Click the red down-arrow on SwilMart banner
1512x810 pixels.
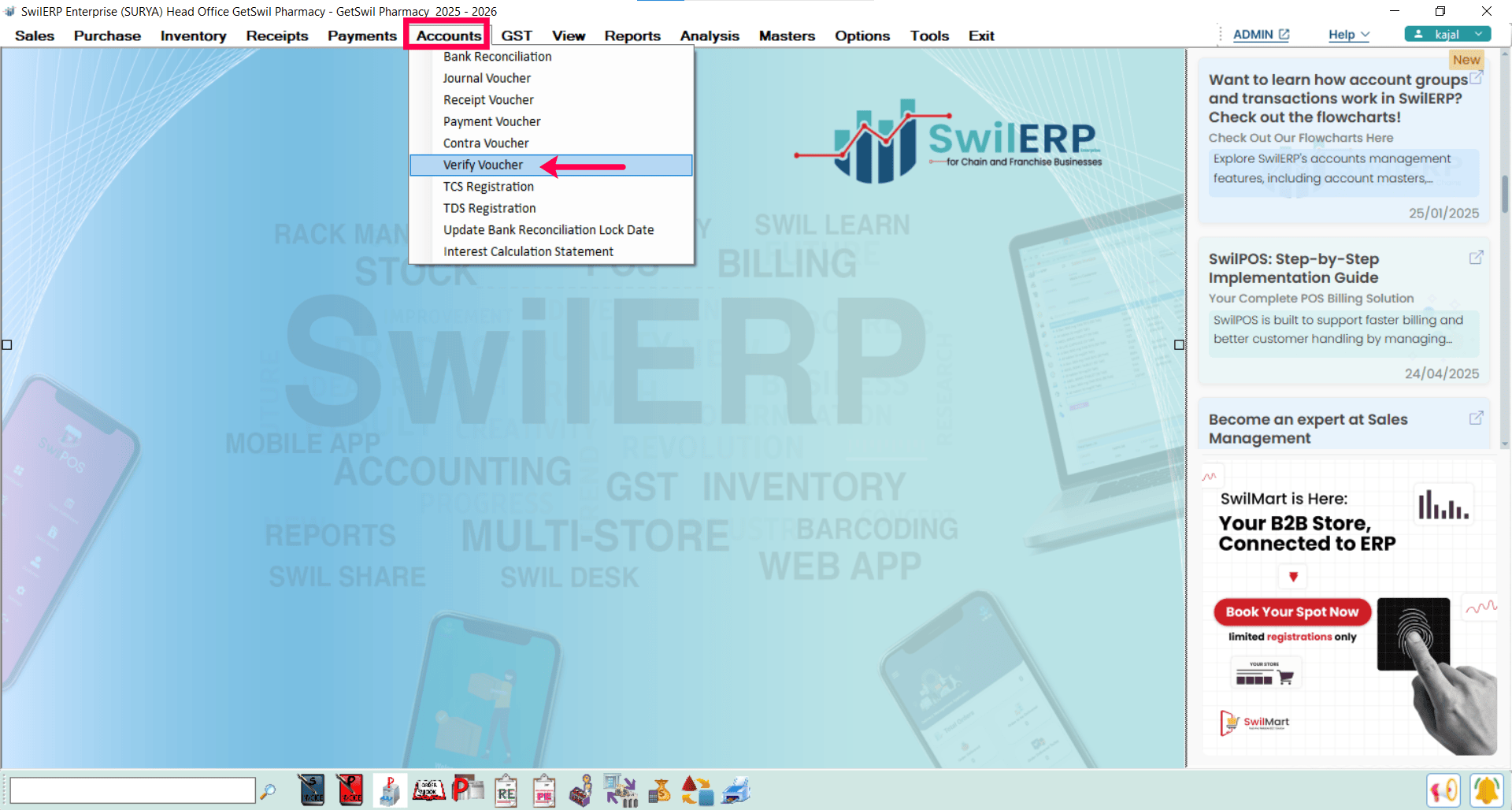[1293, 577]
